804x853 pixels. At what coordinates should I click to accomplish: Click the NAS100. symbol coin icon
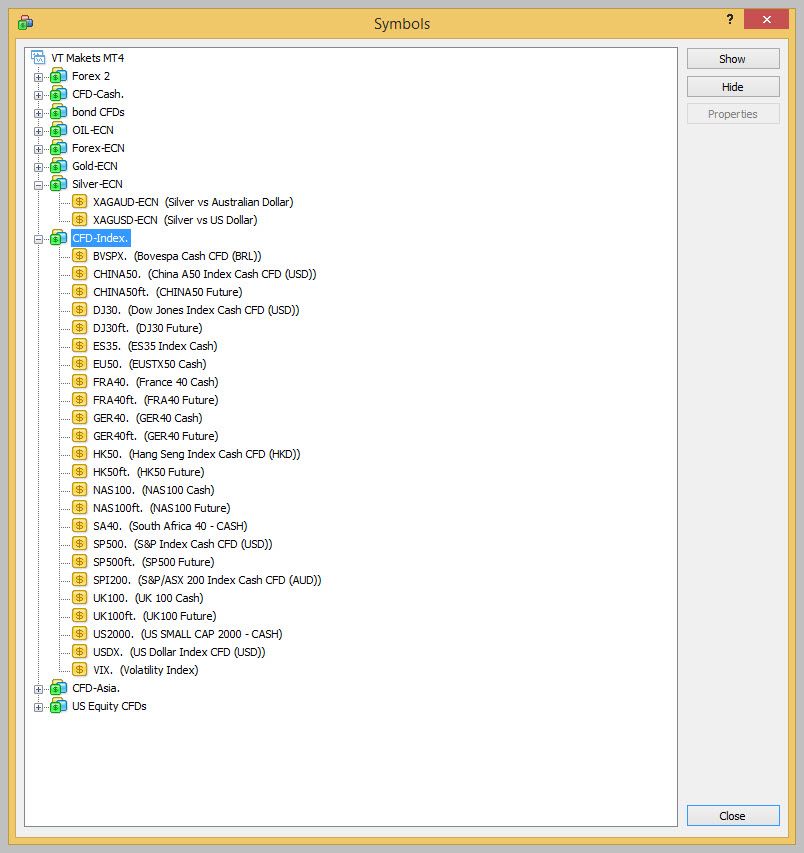[79, 490]
